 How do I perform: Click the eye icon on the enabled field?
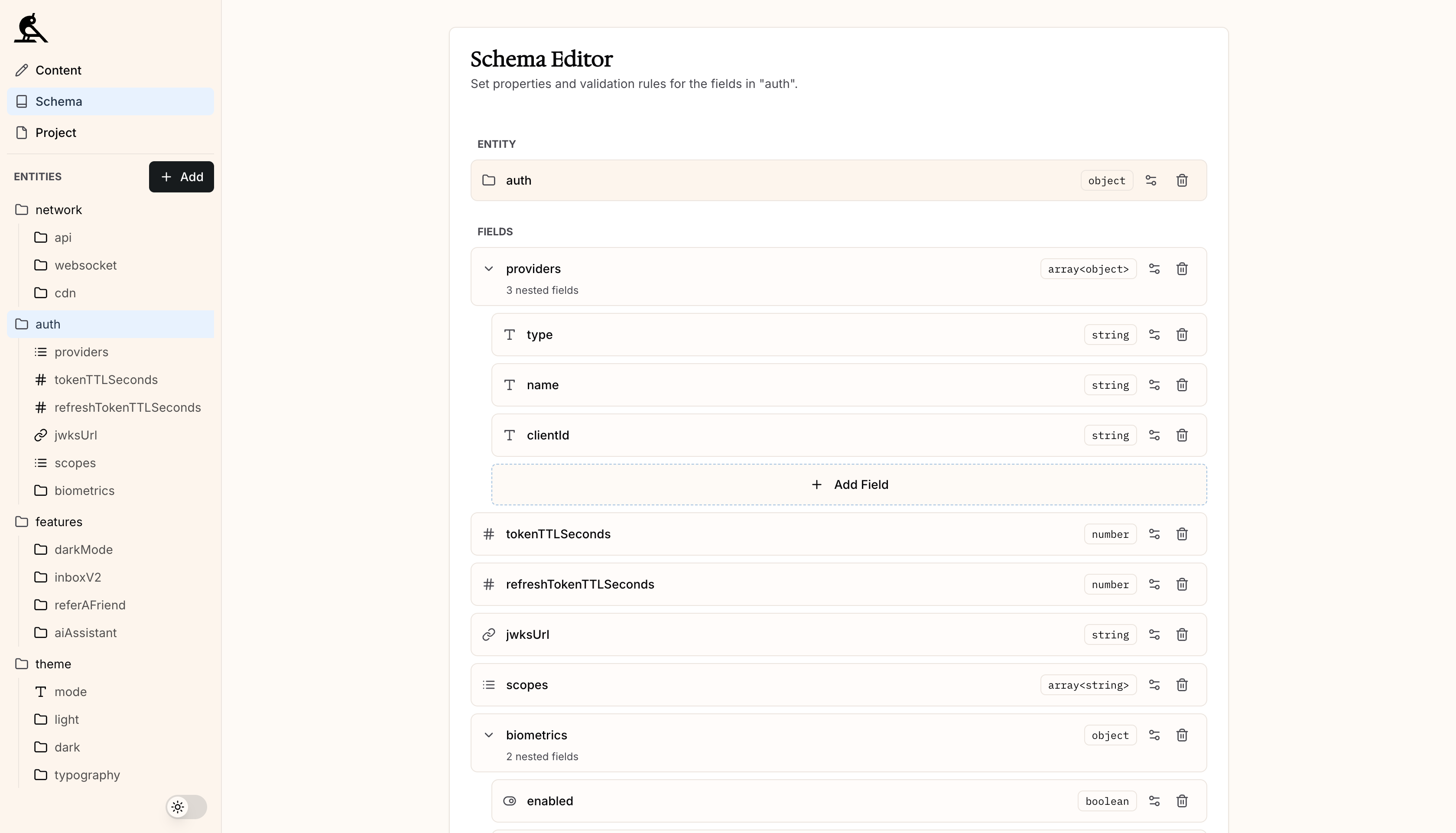pyautogui.click(x=509, y=801)
